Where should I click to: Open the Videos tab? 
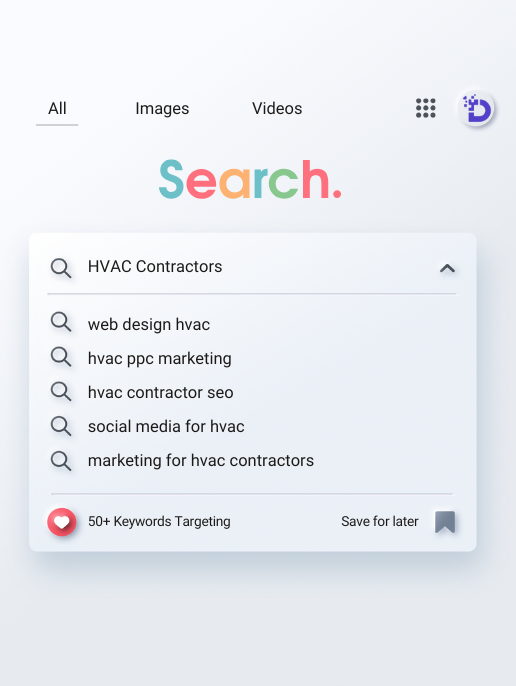pyautogui.click(x=277, y=108)
